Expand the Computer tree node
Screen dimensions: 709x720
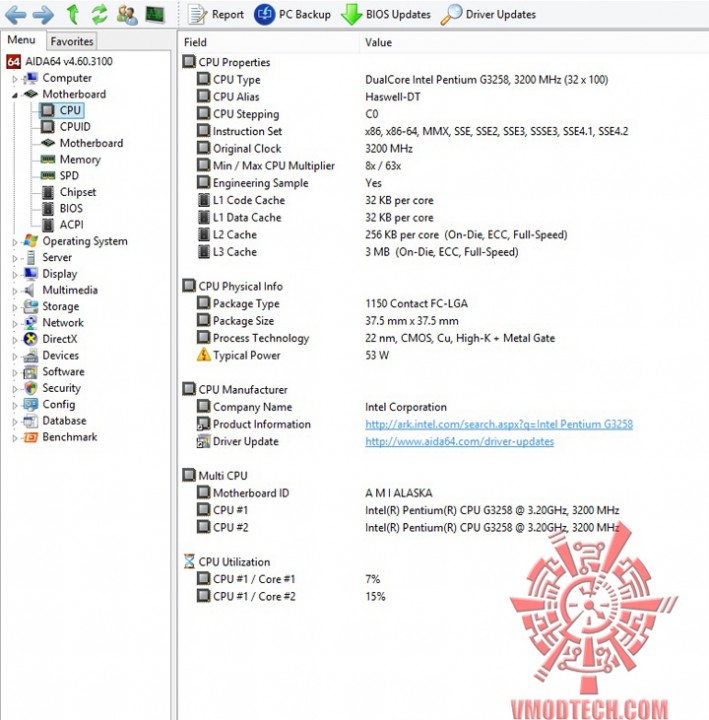click(15, 79)
